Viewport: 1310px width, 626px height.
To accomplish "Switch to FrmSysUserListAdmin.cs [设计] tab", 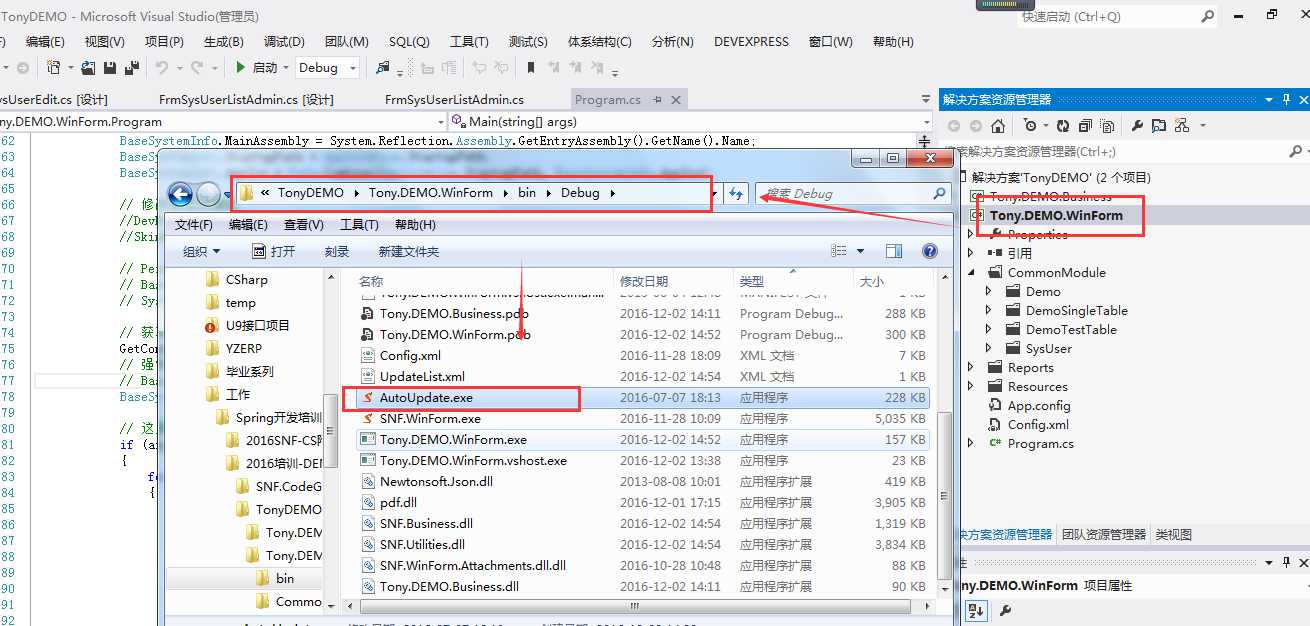I will pos(246,100).
